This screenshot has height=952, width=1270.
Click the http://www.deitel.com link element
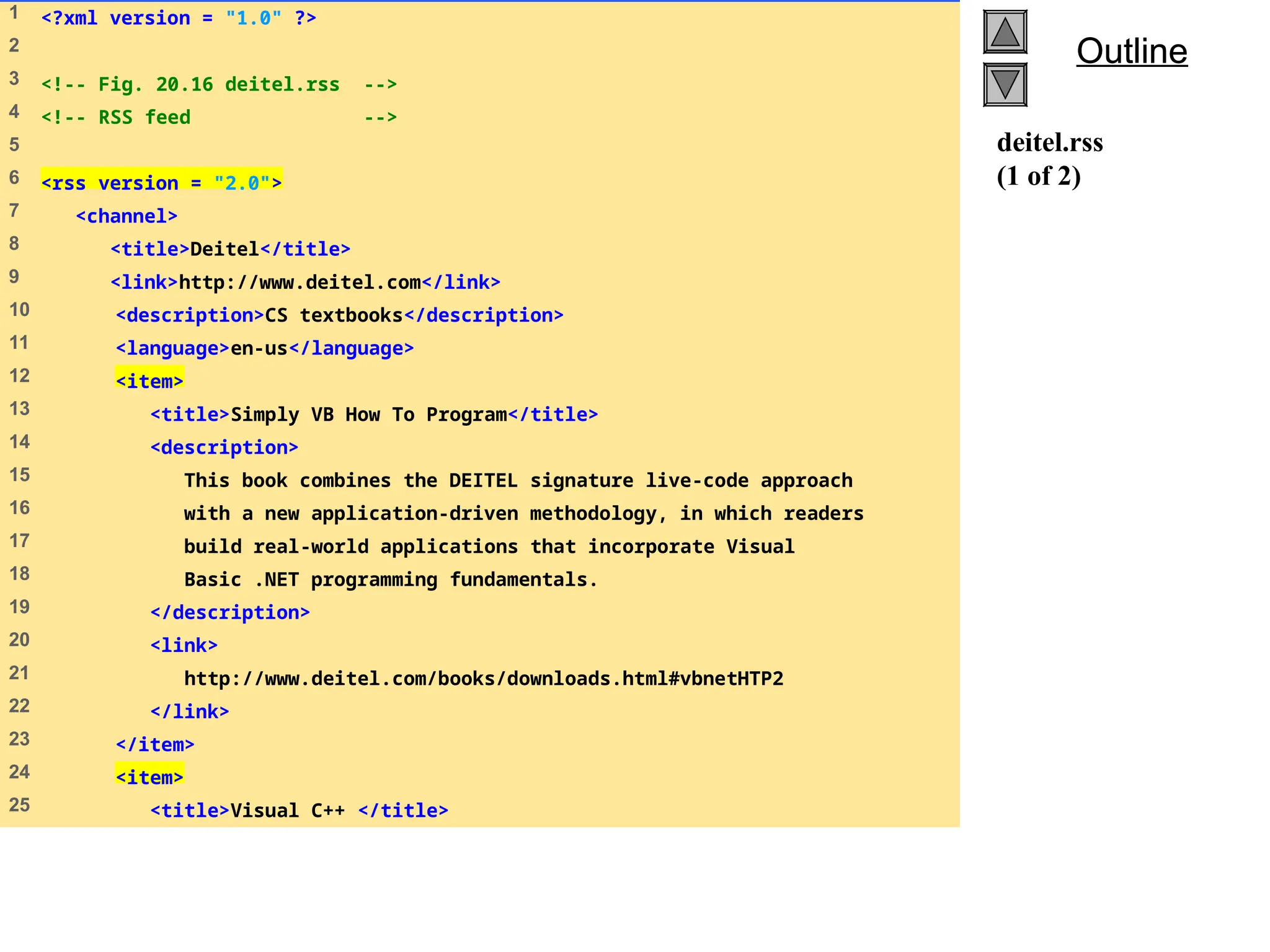(x=305, y=283)
